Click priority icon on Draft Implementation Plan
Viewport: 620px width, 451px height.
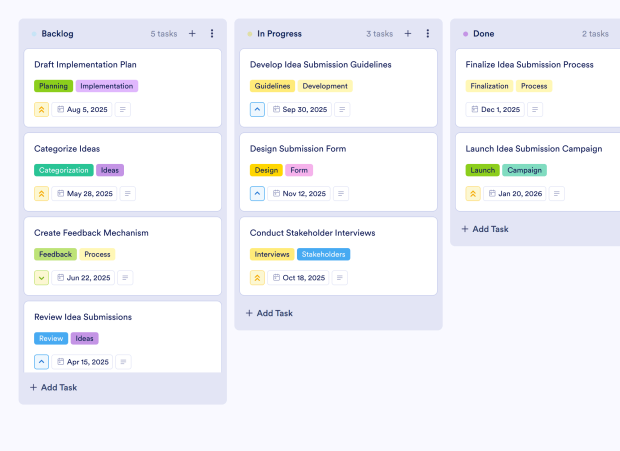coord(42,110)
